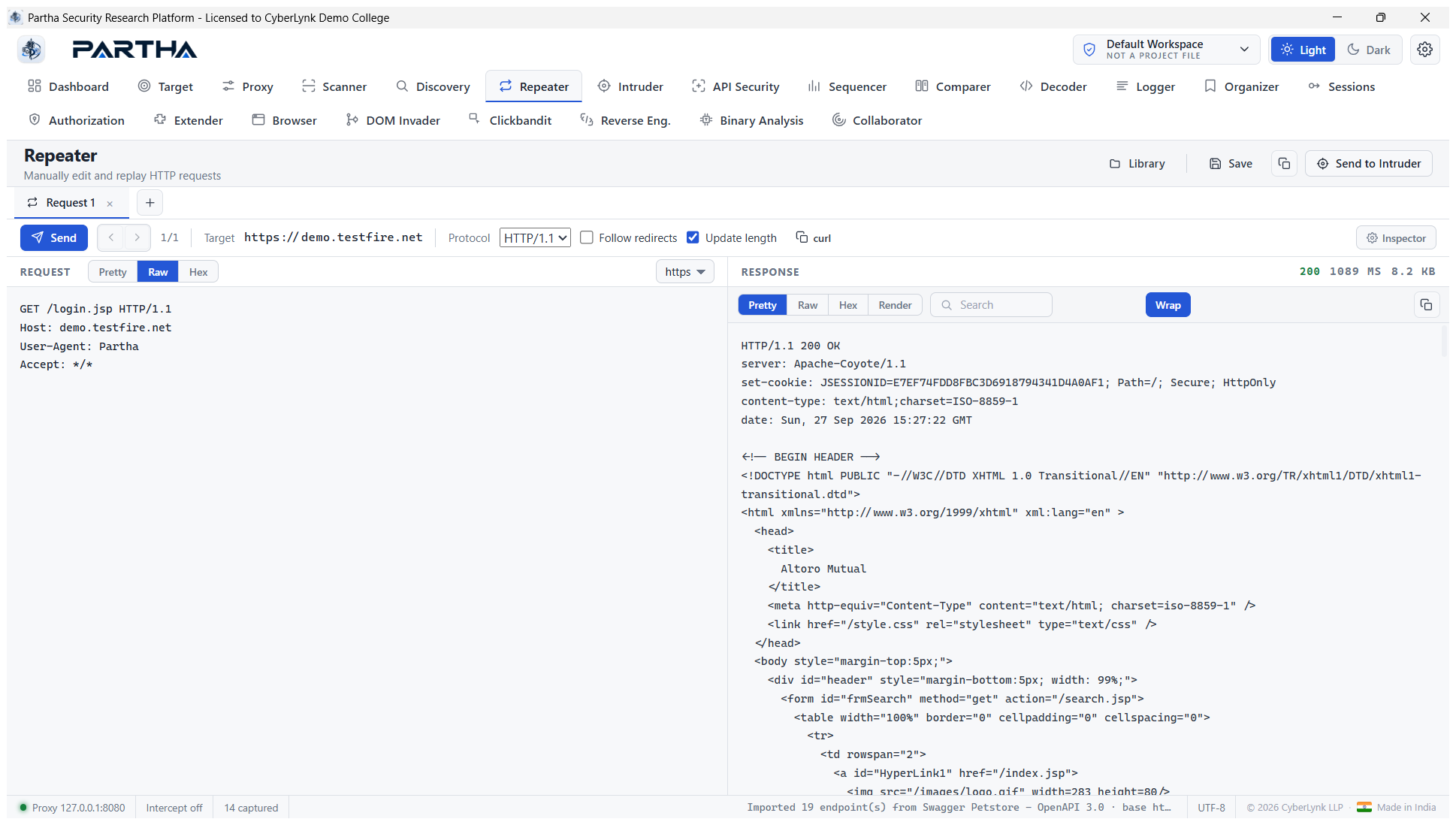Image resolution: width=1456 pixels, height=825 pixels.
Task: Open the DOM Invader module
Action: [393, 120]
